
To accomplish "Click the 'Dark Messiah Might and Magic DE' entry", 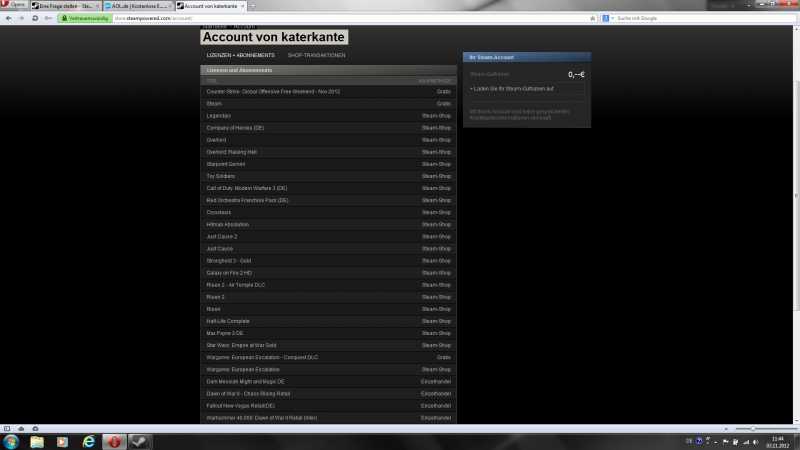I will (x=329, y=382).
